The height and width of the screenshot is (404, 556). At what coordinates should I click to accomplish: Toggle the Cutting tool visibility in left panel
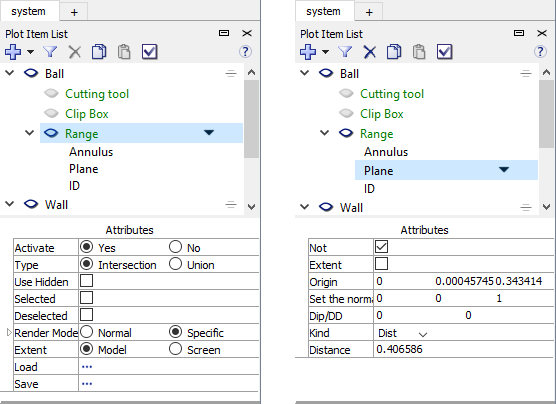tap(51, 94)
